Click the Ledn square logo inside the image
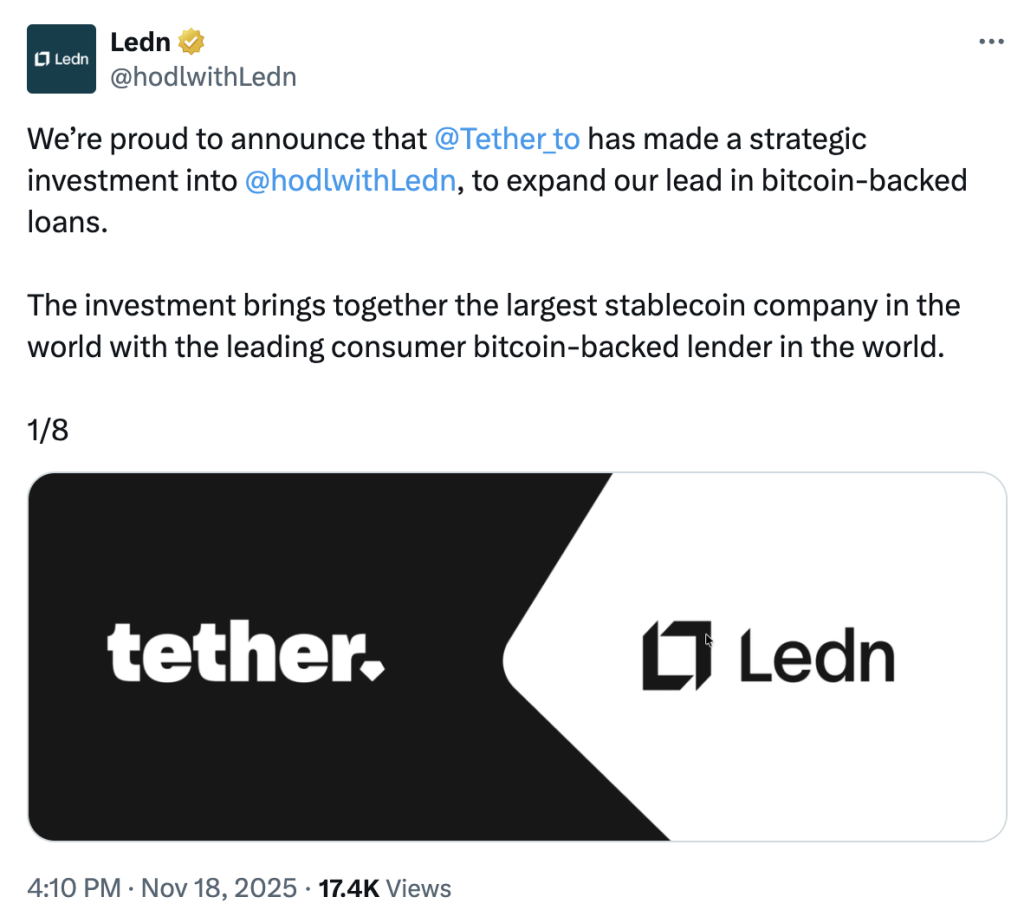The width and height of the screenshot is (1024, 910). 676,655
